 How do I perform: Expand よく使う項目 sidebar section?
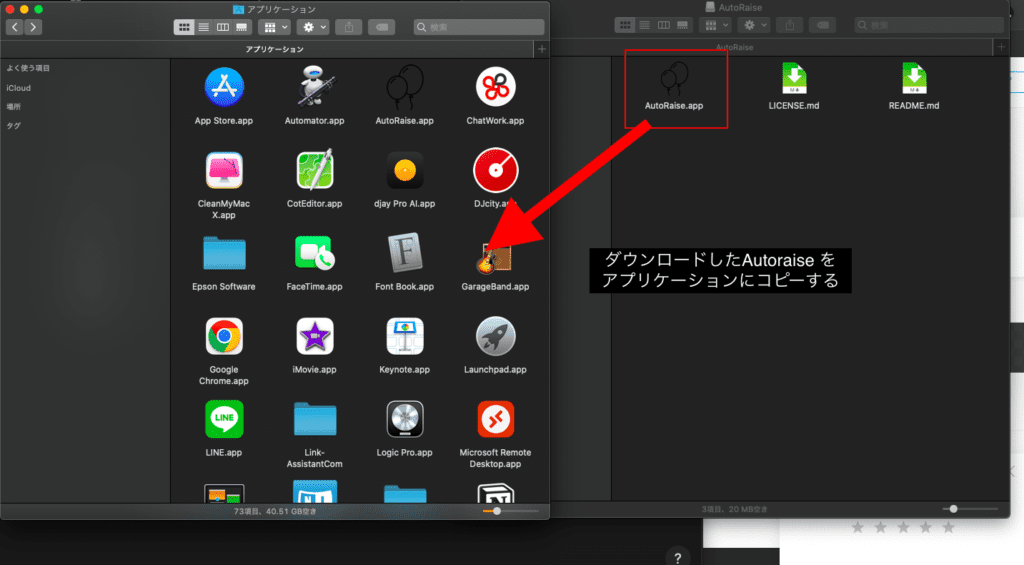point(28,68)
